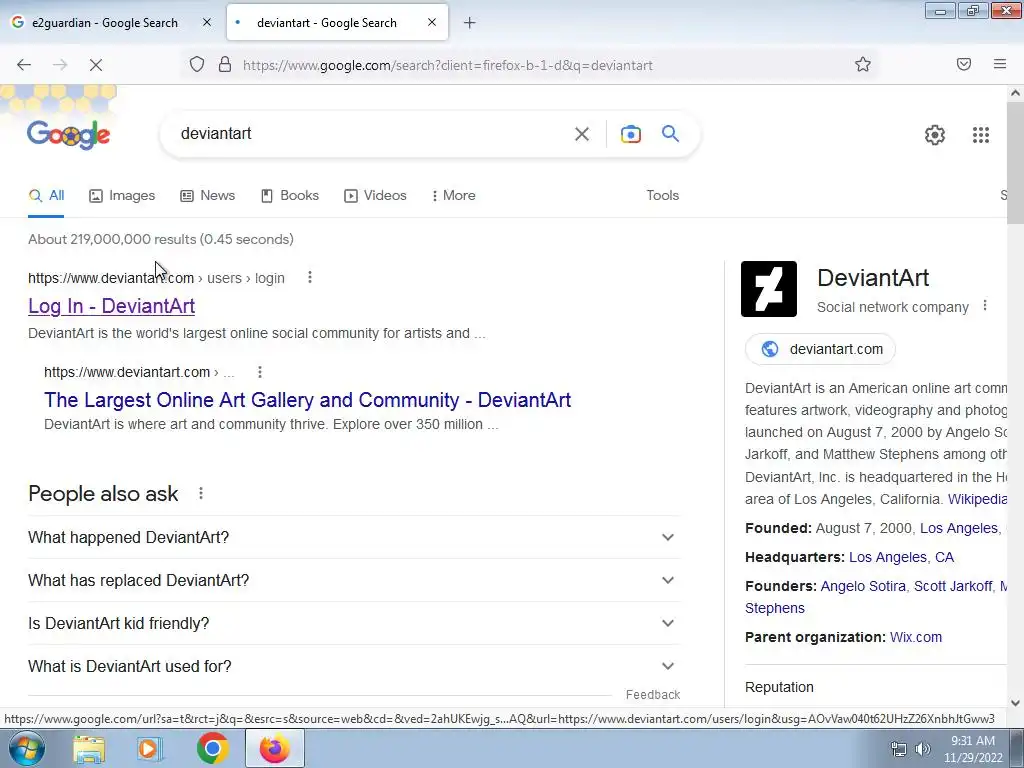Image resolution: width=1024 pixels, height=768 pixels.
Task: Expand 'What has replaced DeviantArt?' question
Action: pos(354,581)
